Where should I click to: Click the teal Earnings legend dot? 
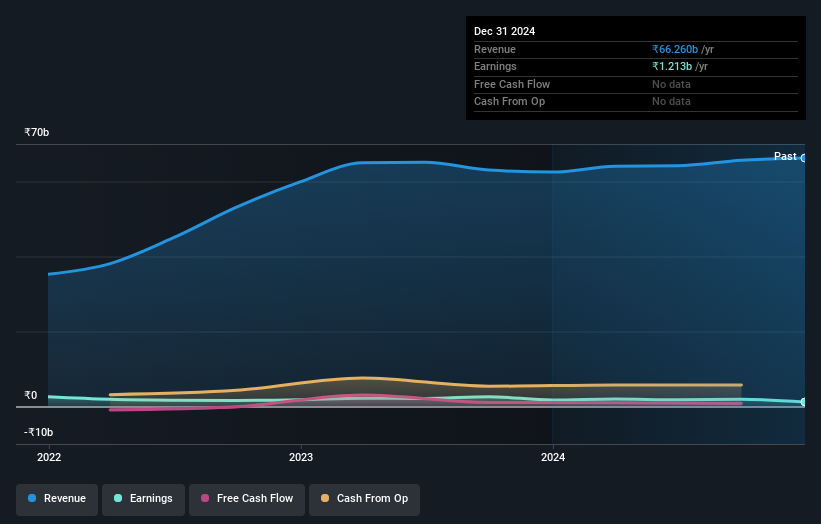[x=118, y=498]
